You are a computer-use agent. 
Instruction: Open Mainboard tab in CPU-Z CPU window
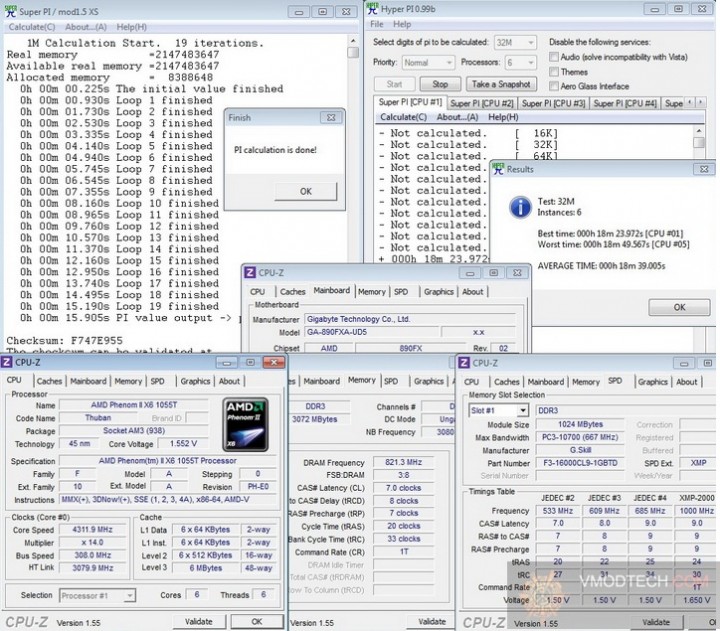pyautogui.click(x=88, y=381)
